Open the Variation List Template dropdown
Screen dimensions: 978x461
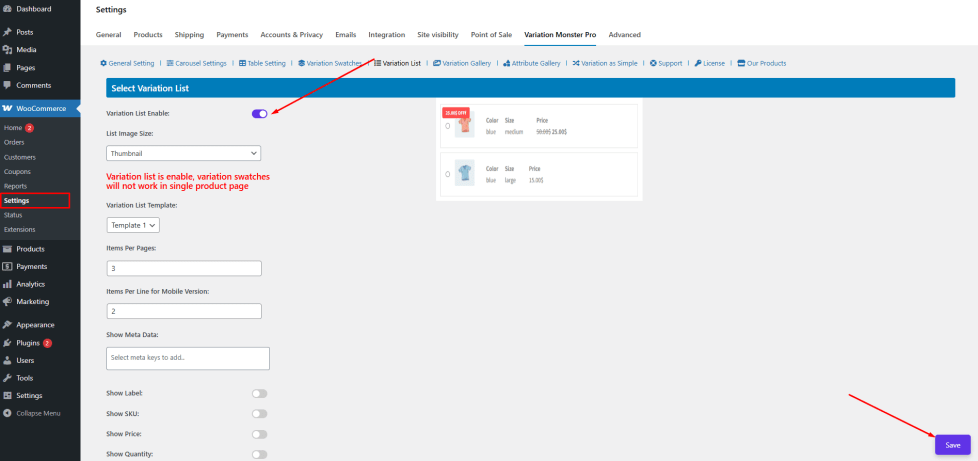[133, 225]
